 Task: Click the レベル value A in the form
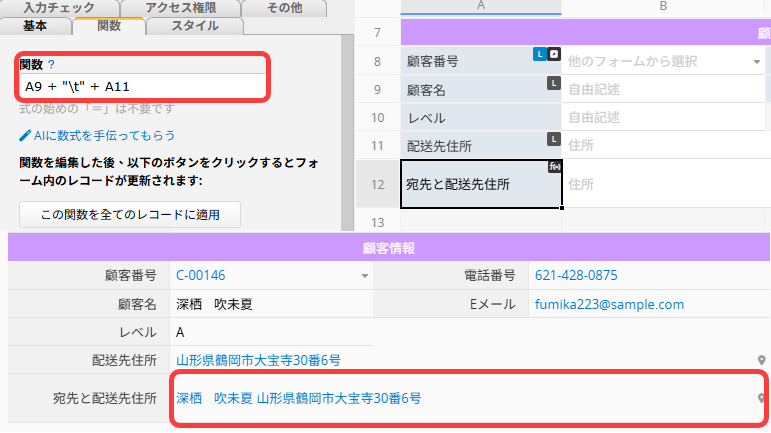point(180,333)
